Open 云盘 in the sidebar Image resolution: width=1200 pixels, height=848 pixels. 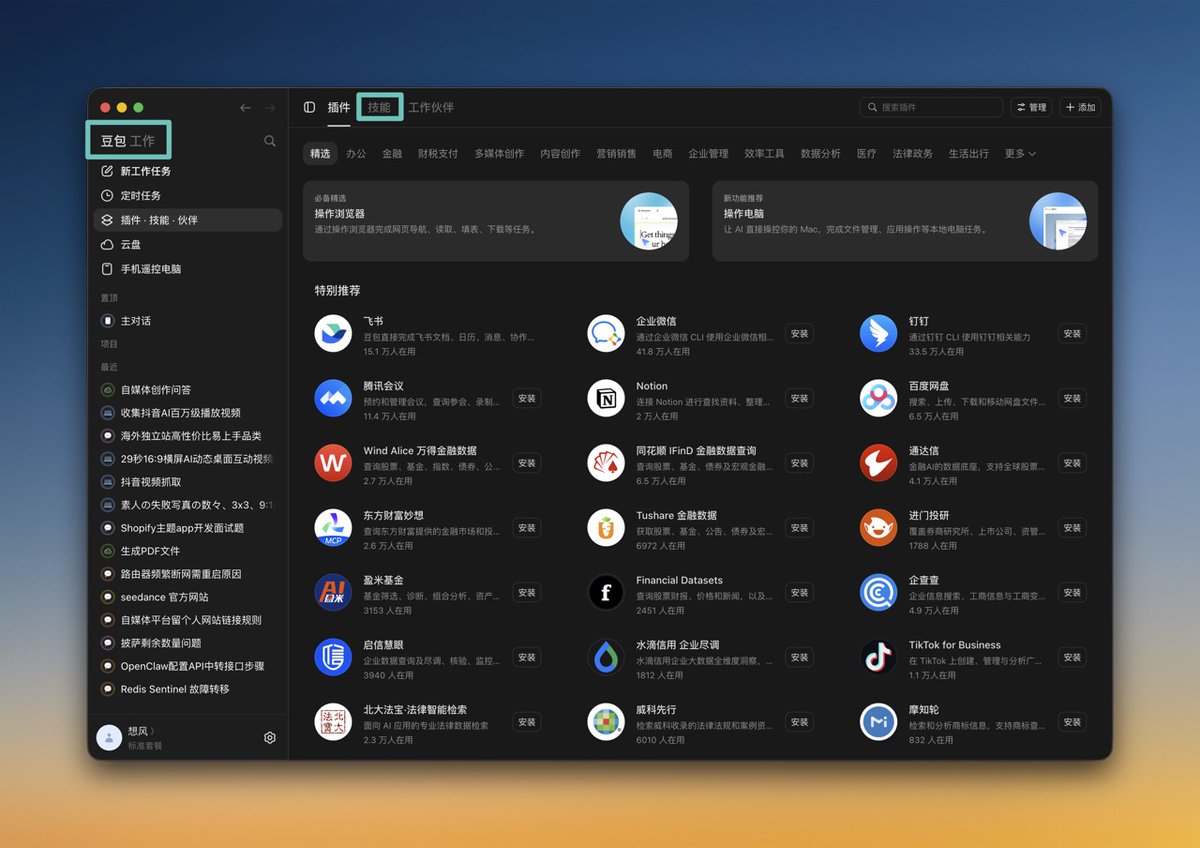[x=188, y=244]
